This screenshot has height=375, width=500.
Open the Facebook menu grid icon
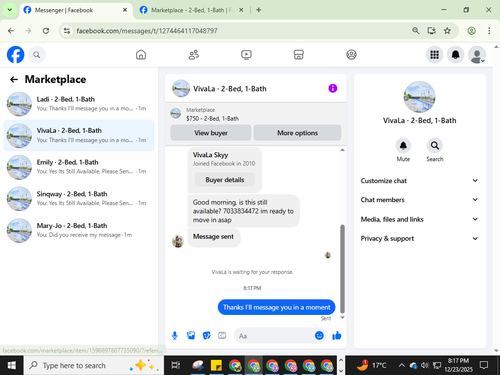tap(434, 55)
